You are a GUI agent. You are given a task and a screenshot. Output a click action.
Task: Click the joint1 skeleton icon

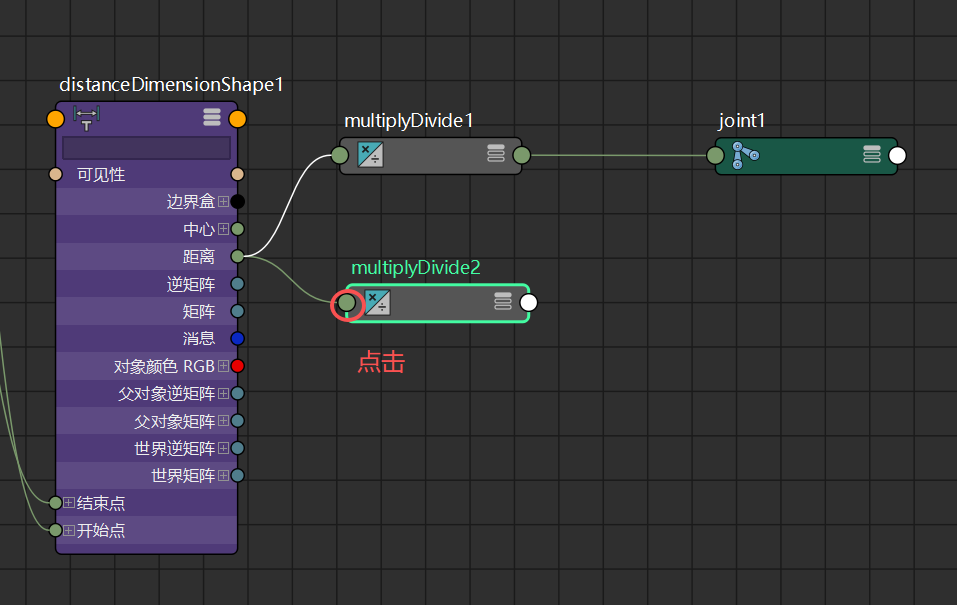[745, 155]
